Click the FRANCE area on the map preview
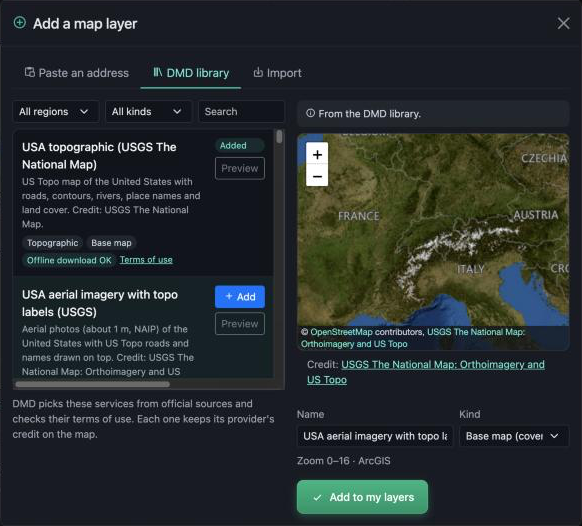Screen dimensions: 582x526 359,216
